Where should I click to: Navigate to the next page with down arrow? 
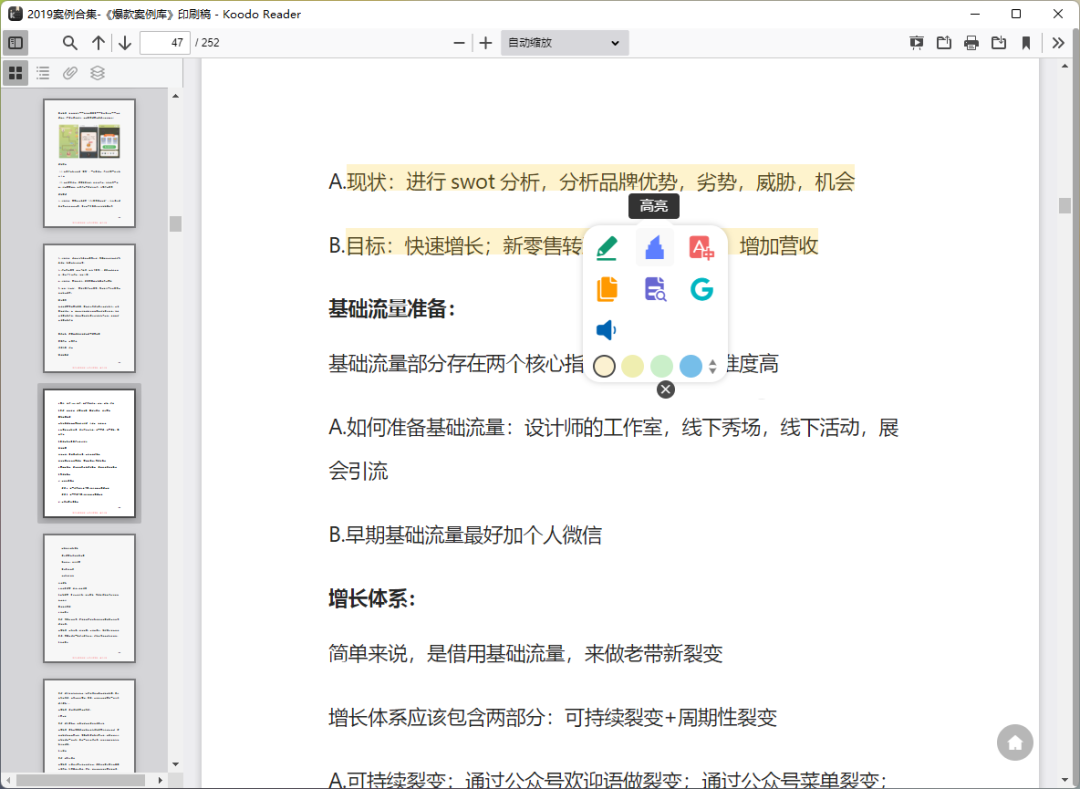(x=124, y=43)
